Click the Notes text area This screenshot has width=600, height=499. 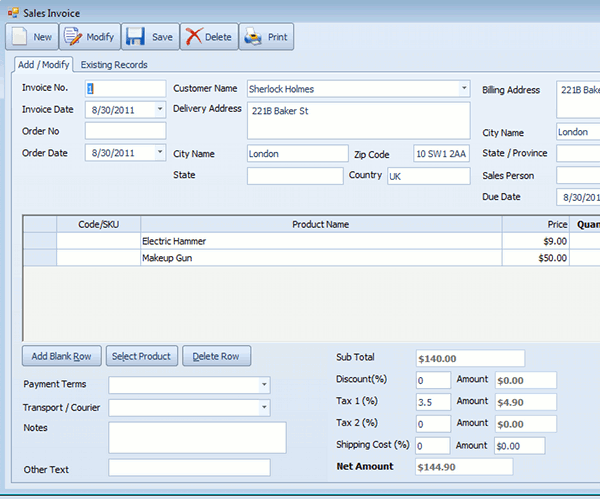point(197,438)
